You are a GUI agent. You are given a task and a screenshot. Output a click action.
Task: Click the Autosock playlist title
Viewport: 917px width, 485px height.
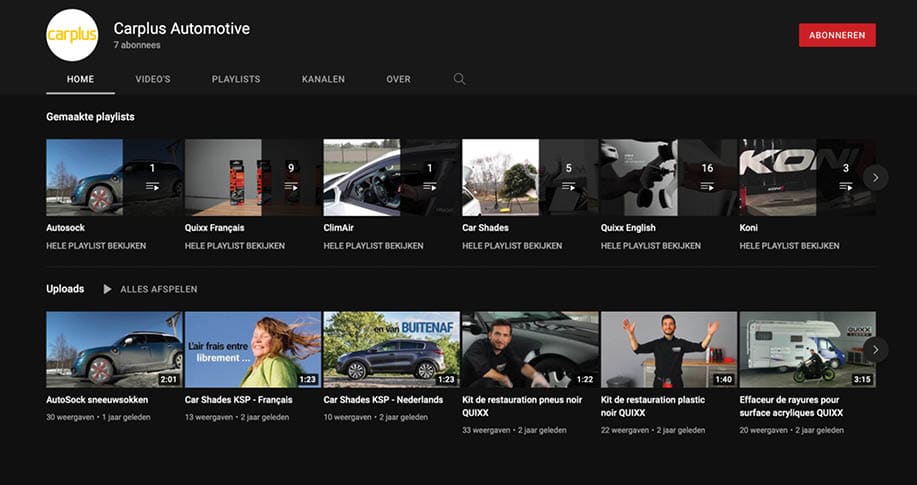click(65, 228)
